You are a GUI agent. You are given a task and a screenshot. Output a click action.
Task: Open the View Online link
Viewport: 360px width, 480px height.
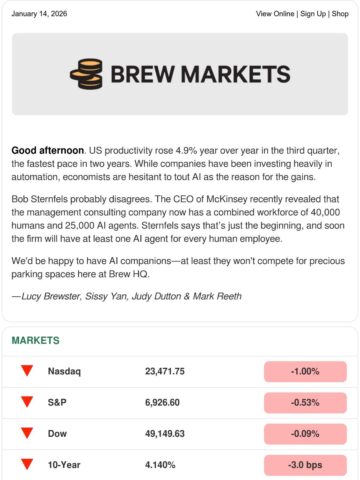(275, 14)
